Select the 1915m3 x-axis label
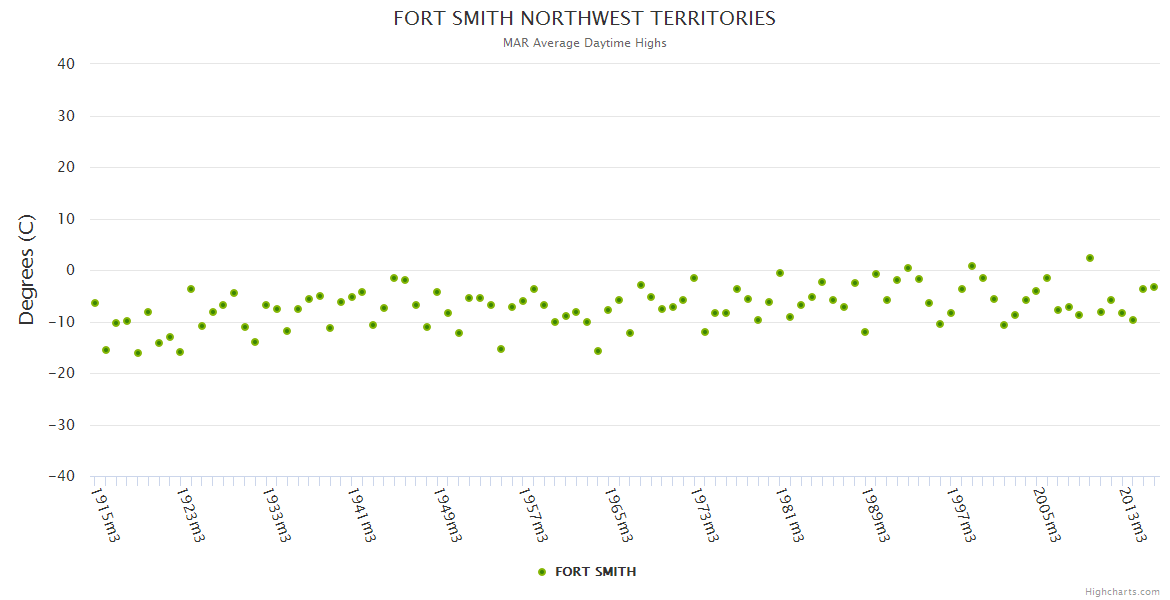 106,514
